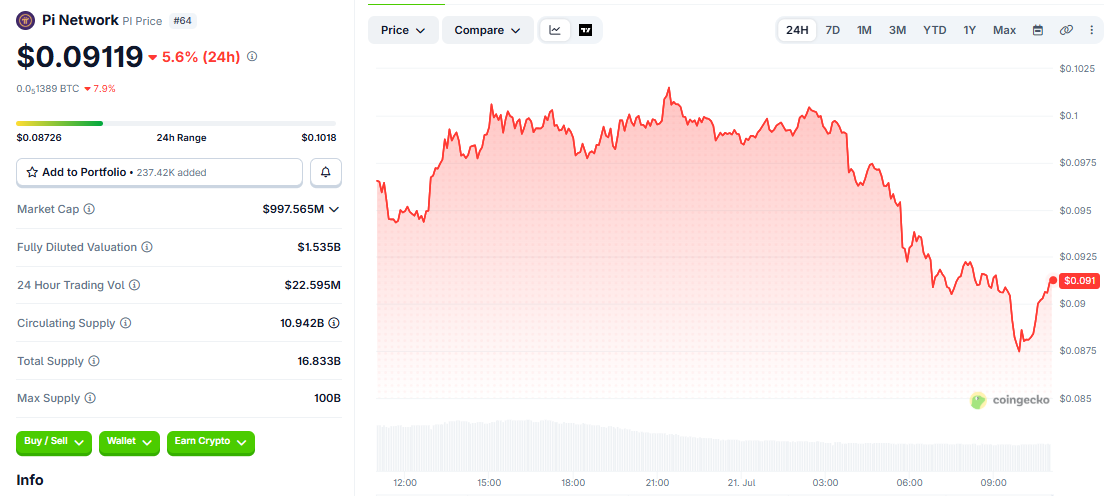Screen dimensions: 1117x496
Task: Click the chart's current price marker dot
Action: point(1053,280)
